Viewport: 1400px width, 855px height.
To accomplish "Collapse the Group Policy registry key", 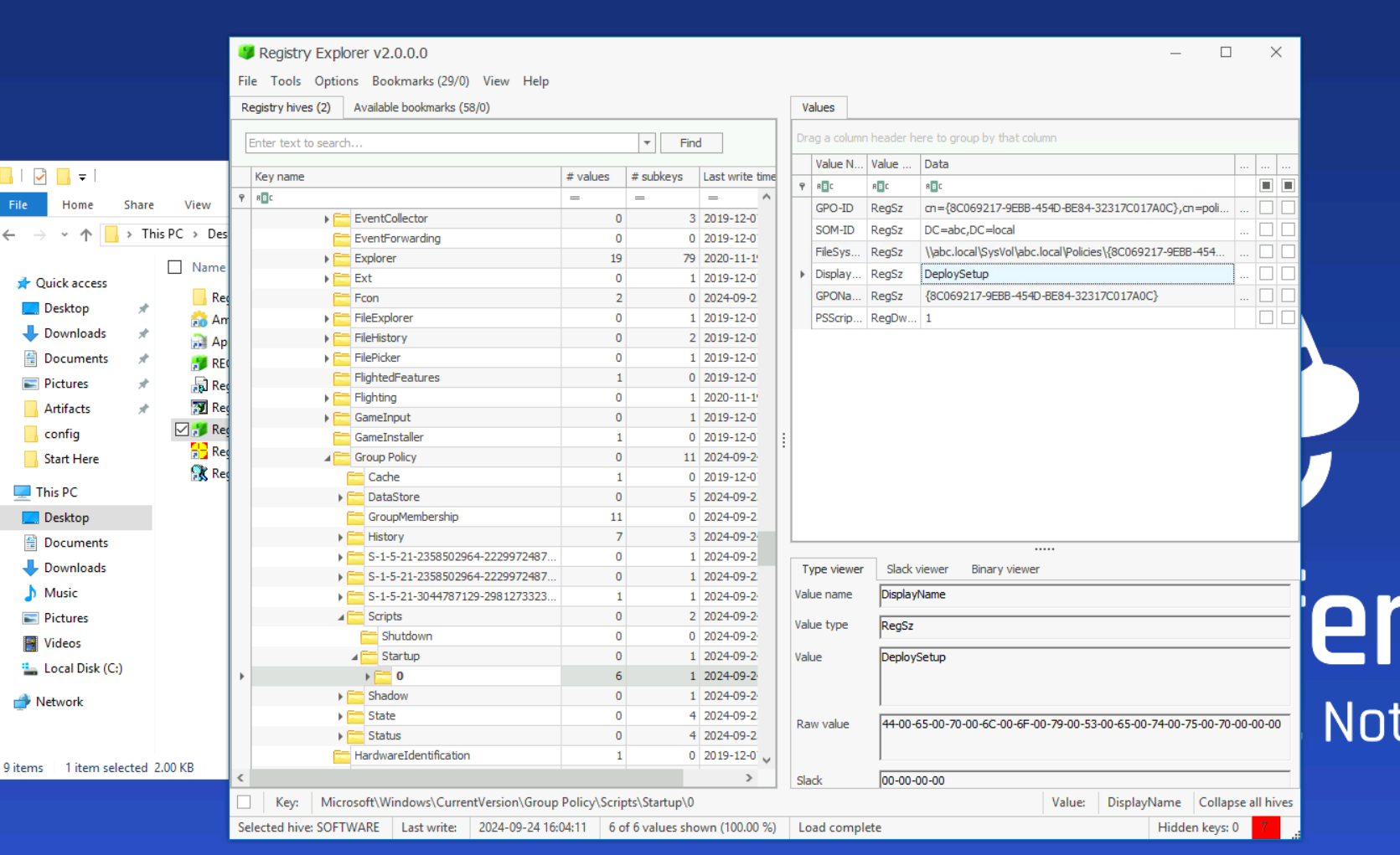I will [328, 458].
